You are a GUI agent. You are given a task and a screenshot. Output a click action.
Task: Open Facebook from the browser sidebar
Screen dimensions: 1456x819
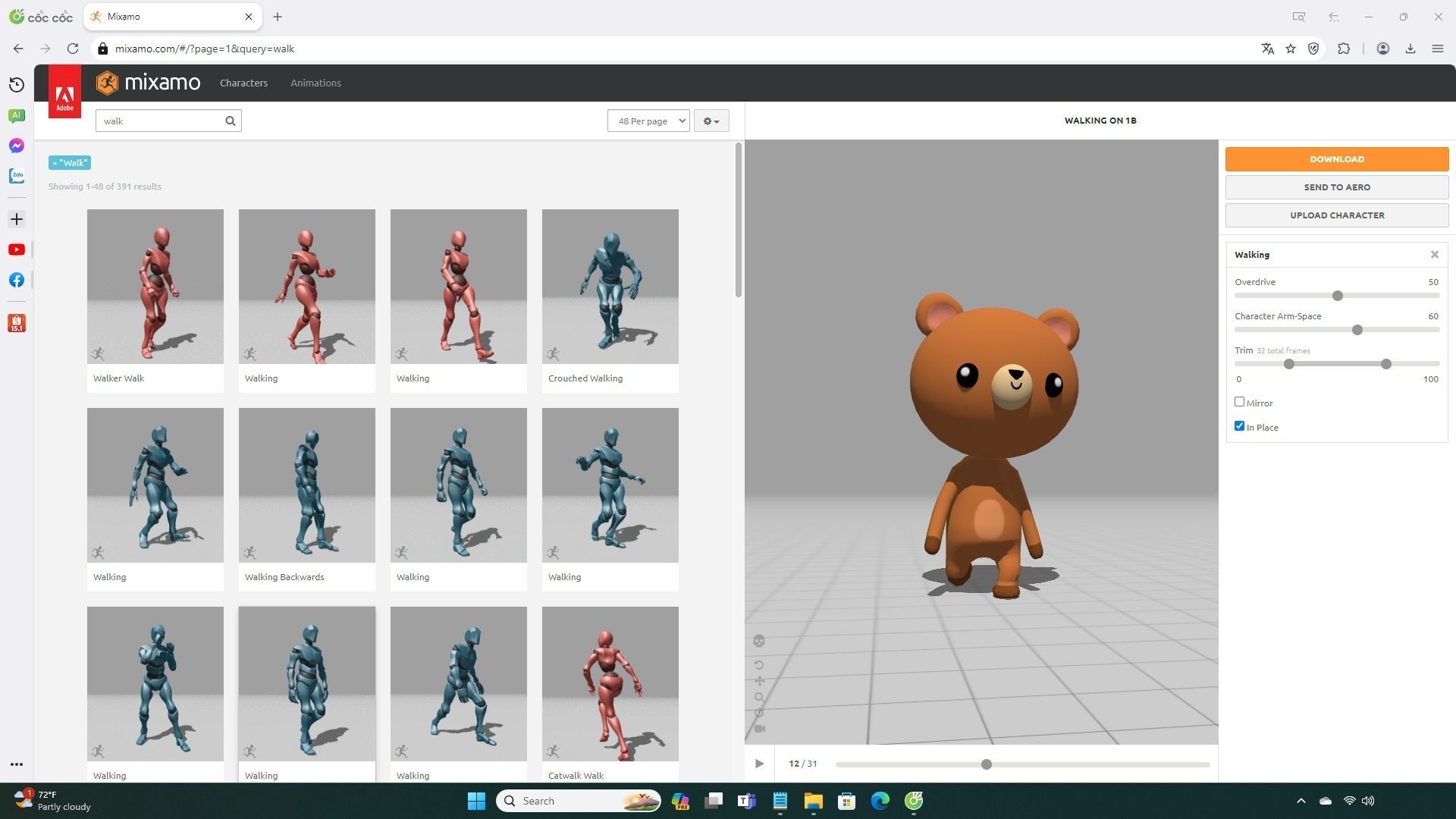pyautogui.click(x=17, y=280)
